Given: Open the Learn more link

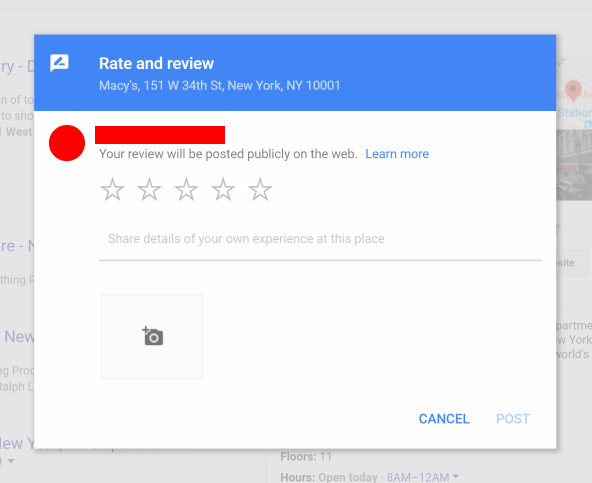Looking at the screenshot, I should tap(397, 154).
